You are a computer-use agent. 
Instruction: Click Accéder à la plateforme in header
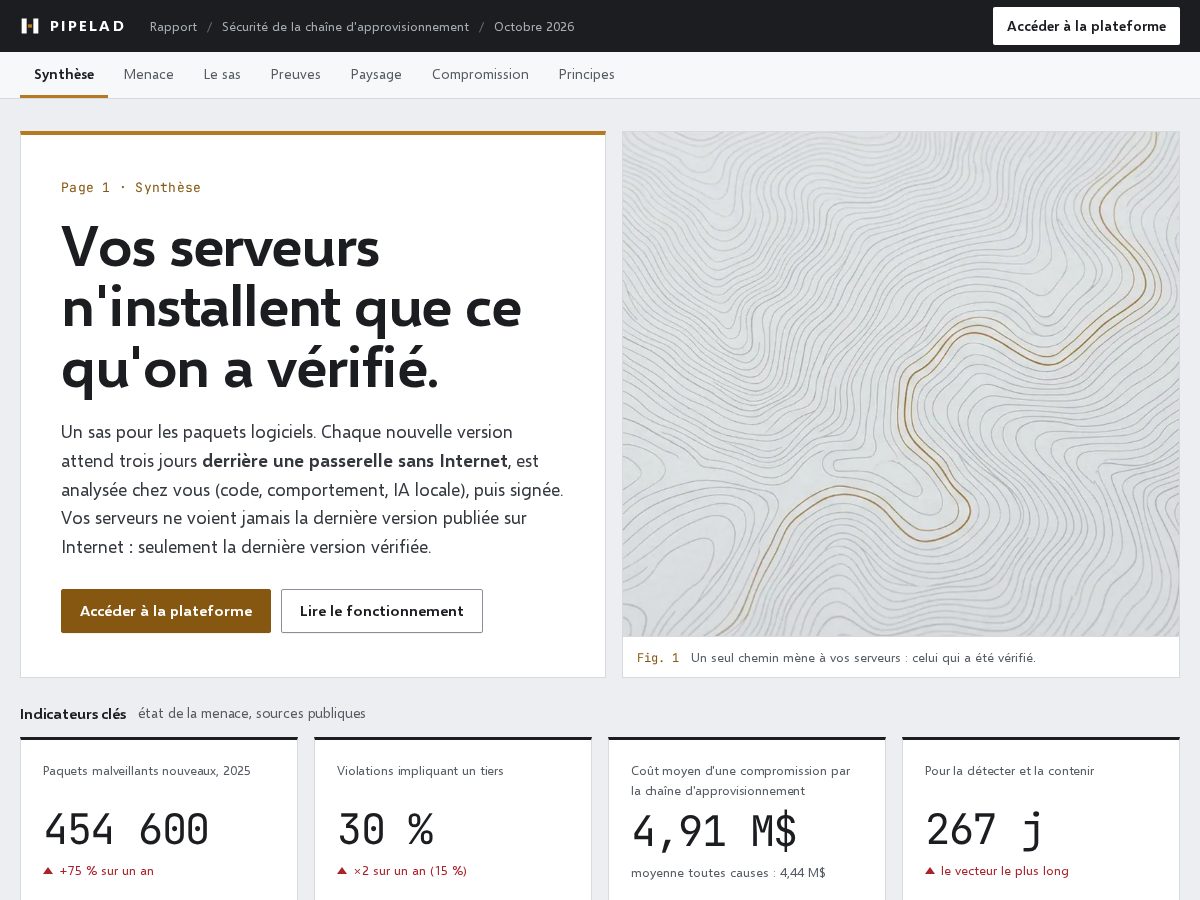click(x=1086, y=26)
